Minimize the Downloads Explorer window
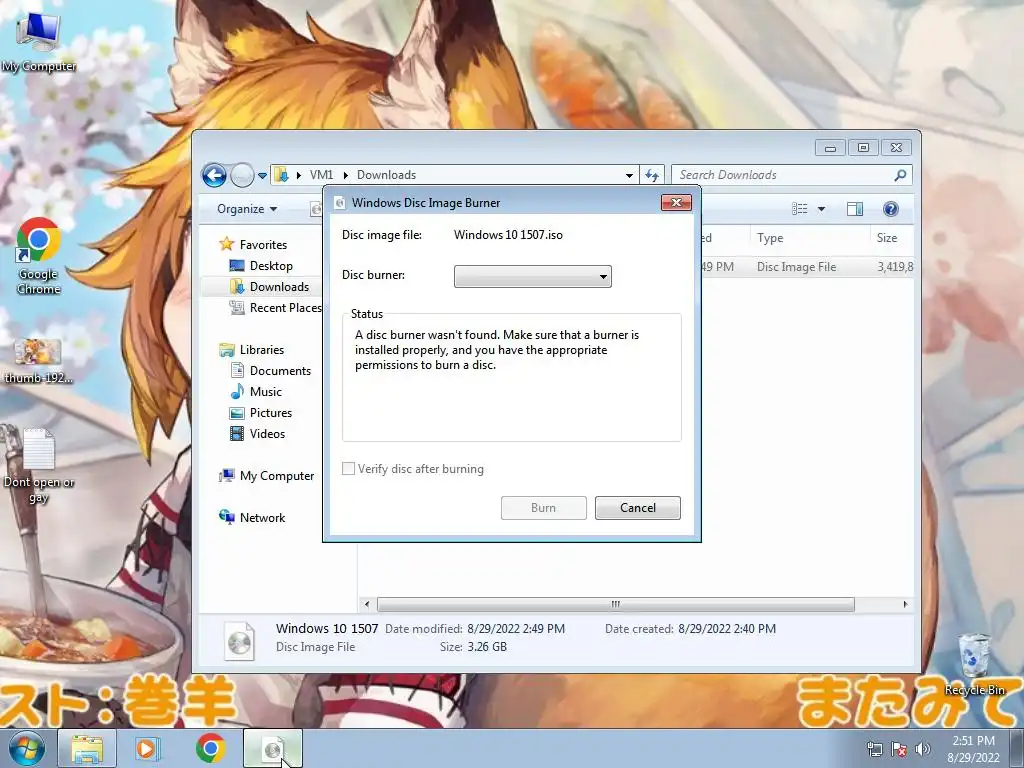Image resolution: width=1024 pixels, height=768 pixels. 830,148
